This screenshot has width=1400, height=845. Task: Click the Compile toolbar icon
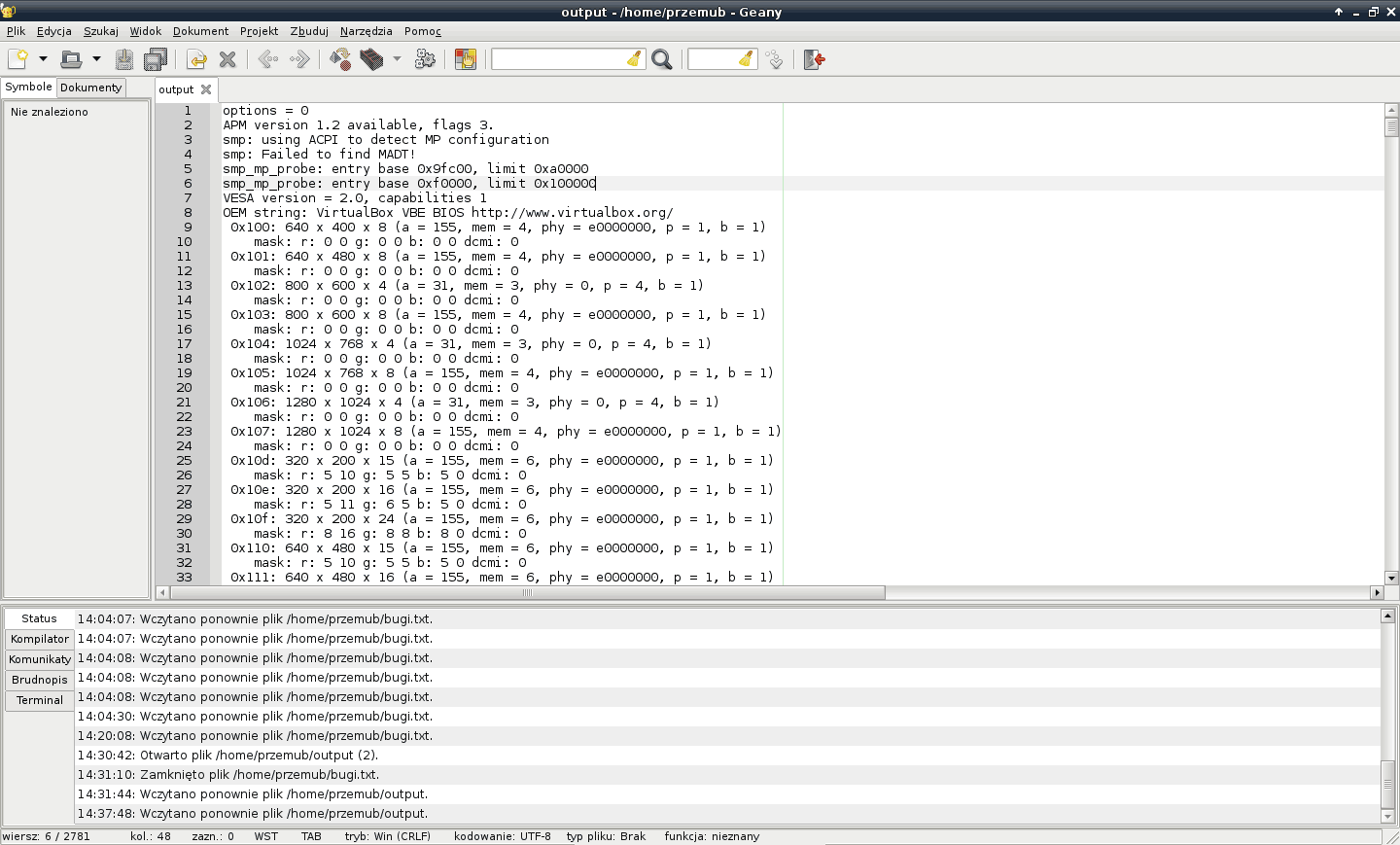pyautogui.click(x=340, y=59)
